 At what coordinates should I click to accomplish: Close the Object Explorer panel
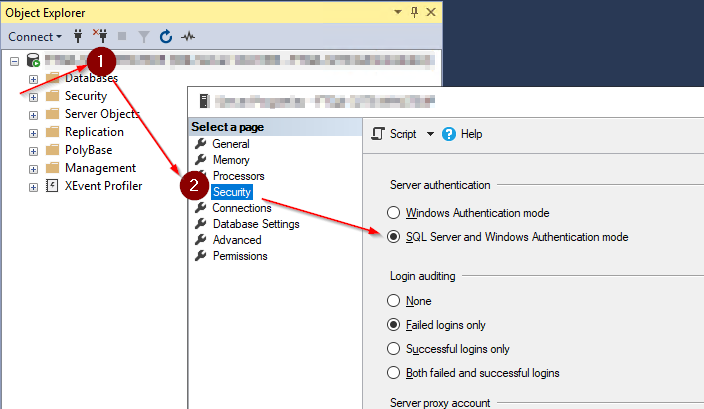point(431,12)
